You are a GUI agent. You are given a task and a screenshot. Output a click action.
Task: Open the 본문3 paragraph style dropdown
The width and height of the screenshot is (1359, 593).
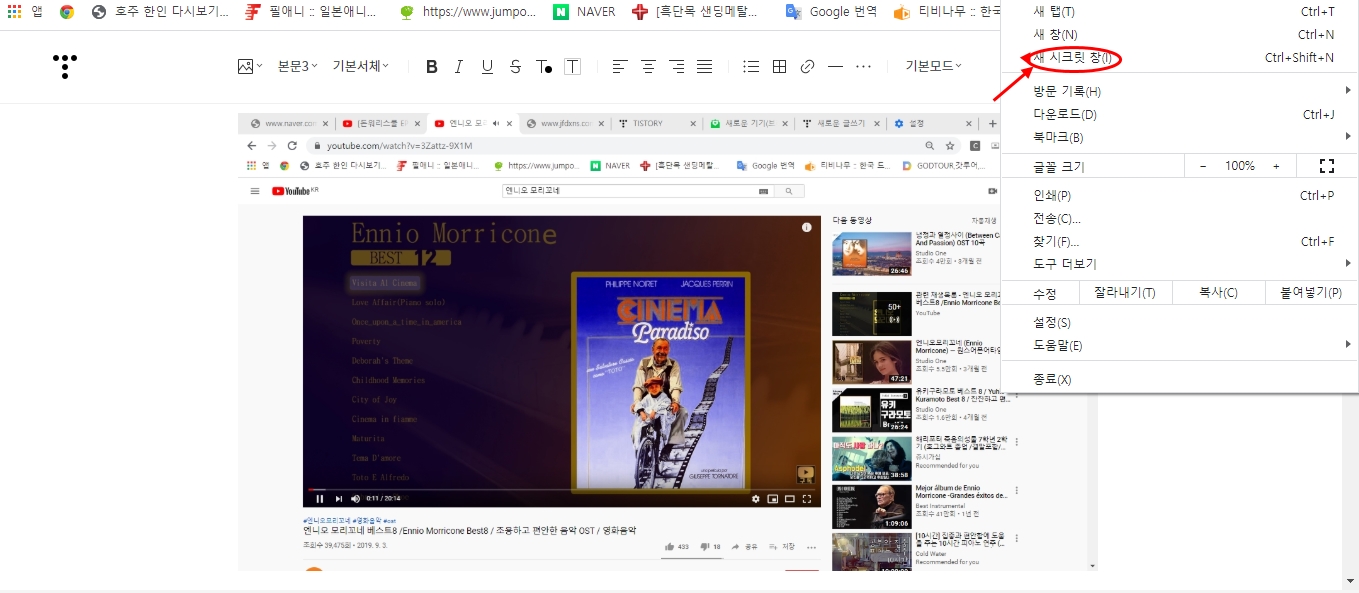point(298,66)
